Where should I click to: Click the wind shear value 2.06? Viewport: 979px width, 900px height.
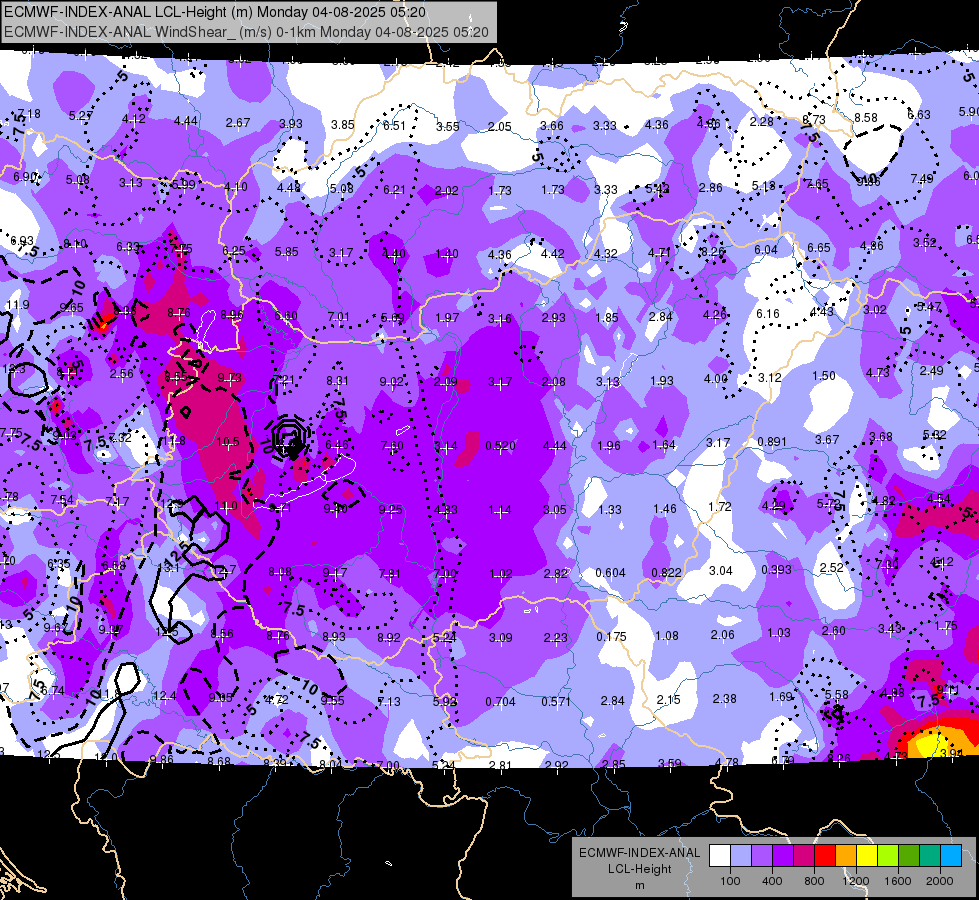pos(722,635)
